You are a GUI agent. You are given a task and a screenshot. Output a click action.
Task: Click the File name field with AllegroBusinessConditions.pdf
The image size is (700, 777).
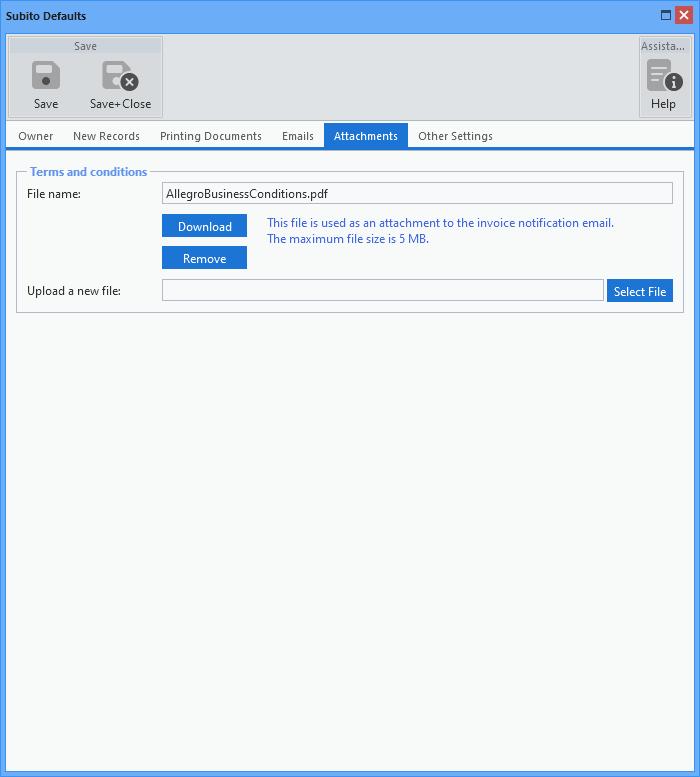417,193
